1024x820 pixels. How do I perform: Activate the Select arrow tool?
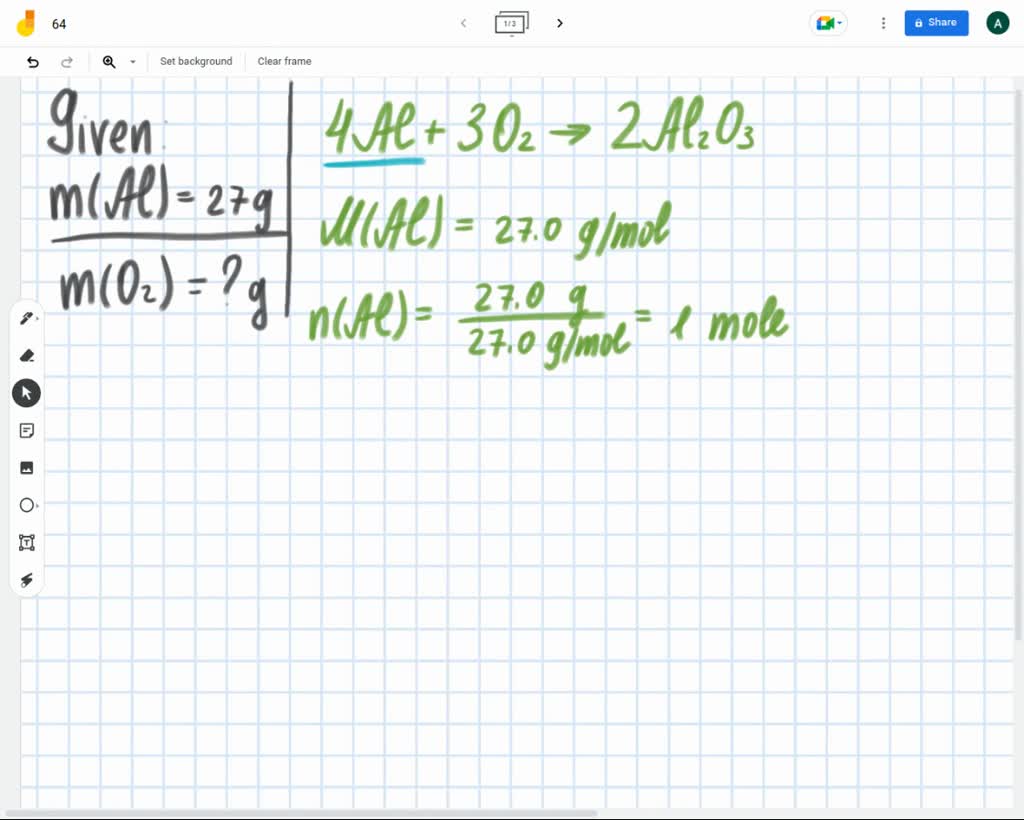27,392
